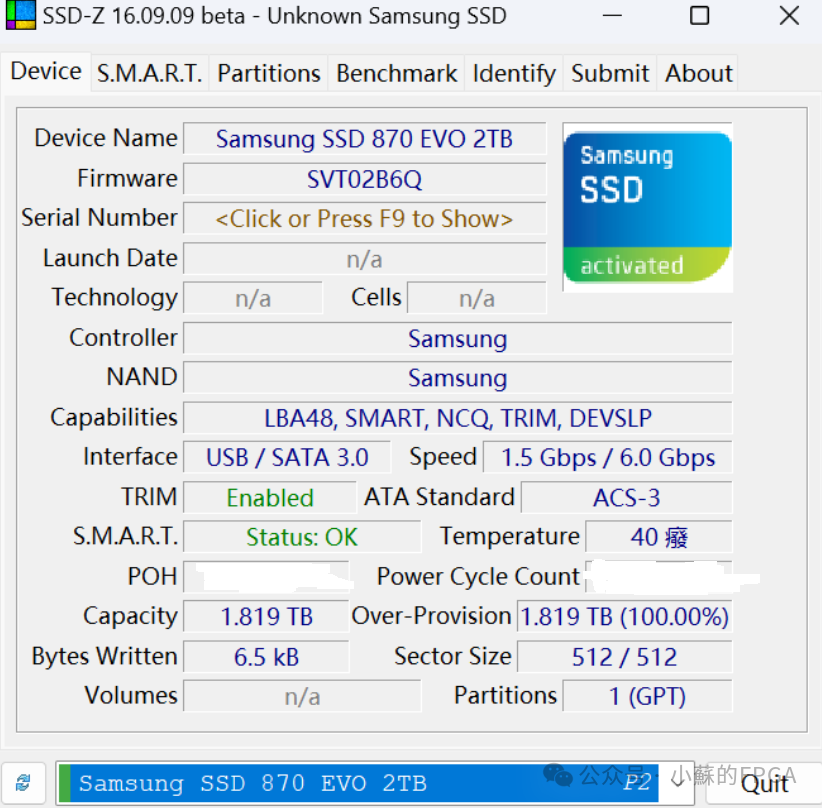Switch to the Device tab

click(x=46, y=72)
